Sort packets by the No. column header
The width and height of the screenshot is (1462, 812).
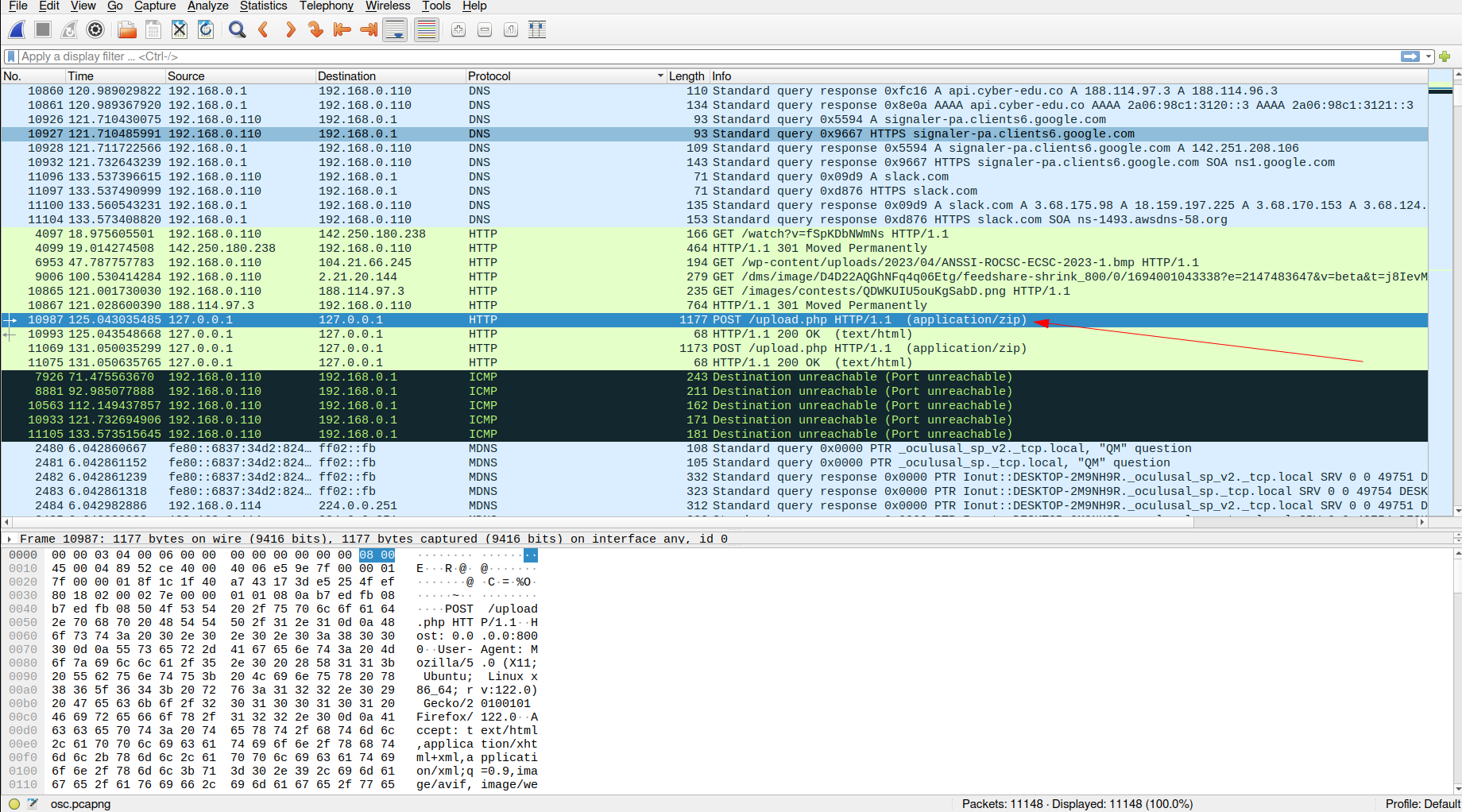pyautogui.click(x=33, y=76)
